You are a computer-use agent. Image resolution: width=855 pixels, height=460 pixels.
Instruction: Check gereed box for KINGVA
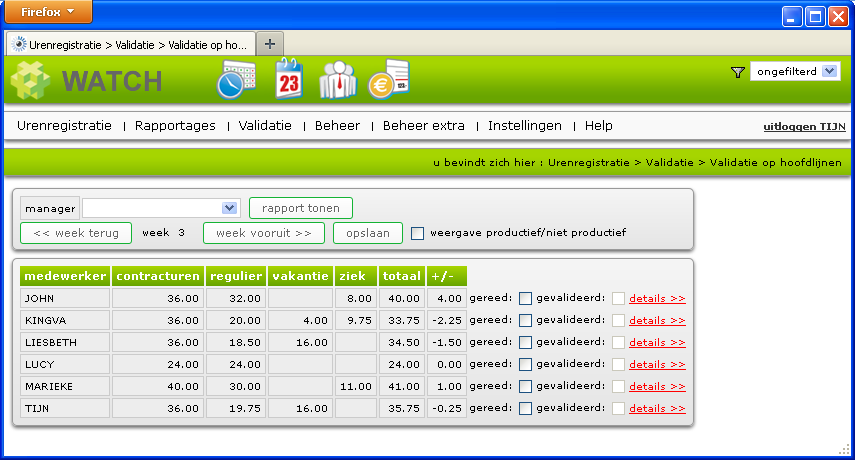[525, 320]
